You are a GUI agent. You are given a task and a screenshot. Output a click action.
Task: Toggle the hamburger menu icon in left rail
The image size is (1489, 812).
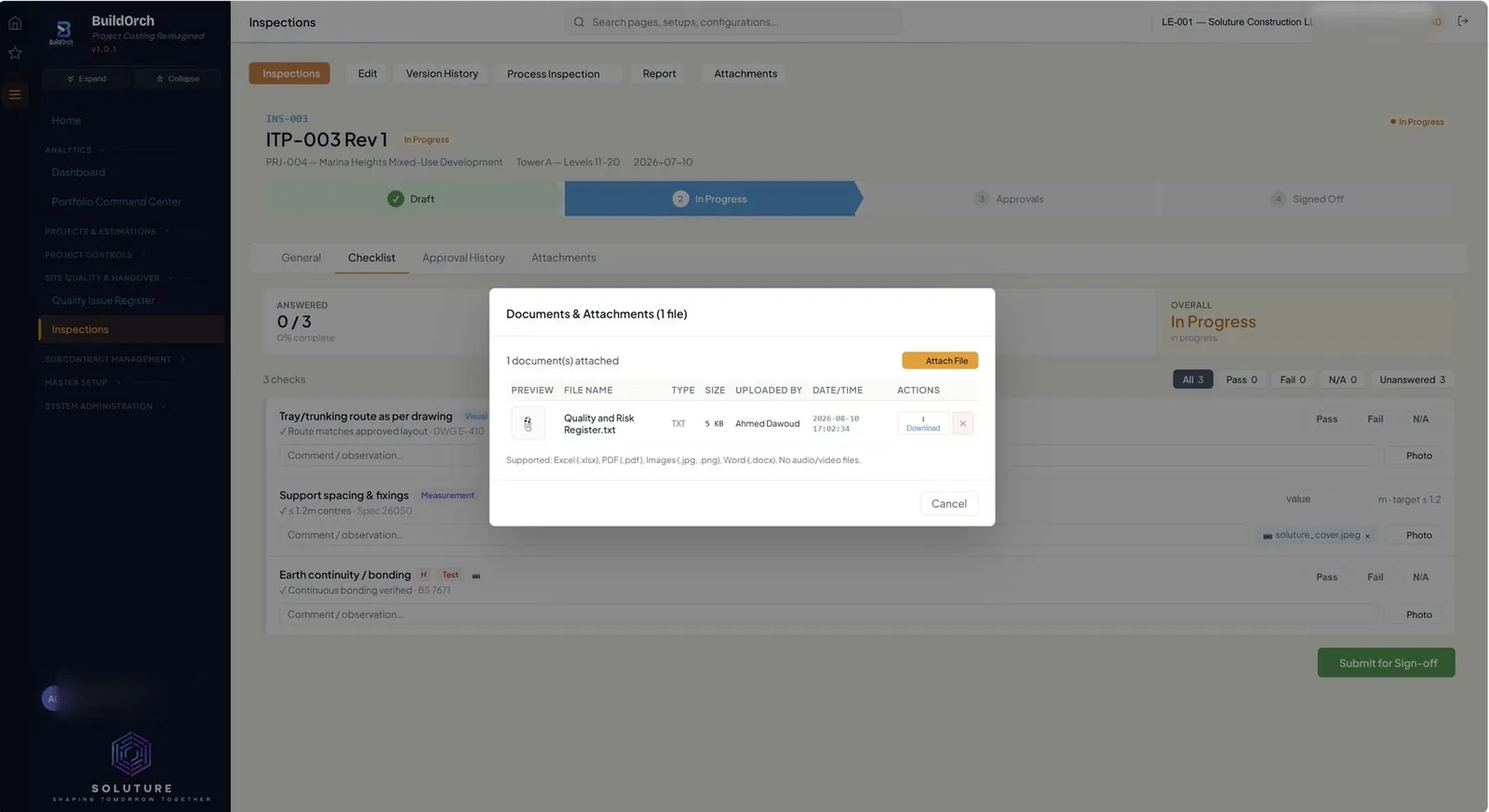coord(15,94)
